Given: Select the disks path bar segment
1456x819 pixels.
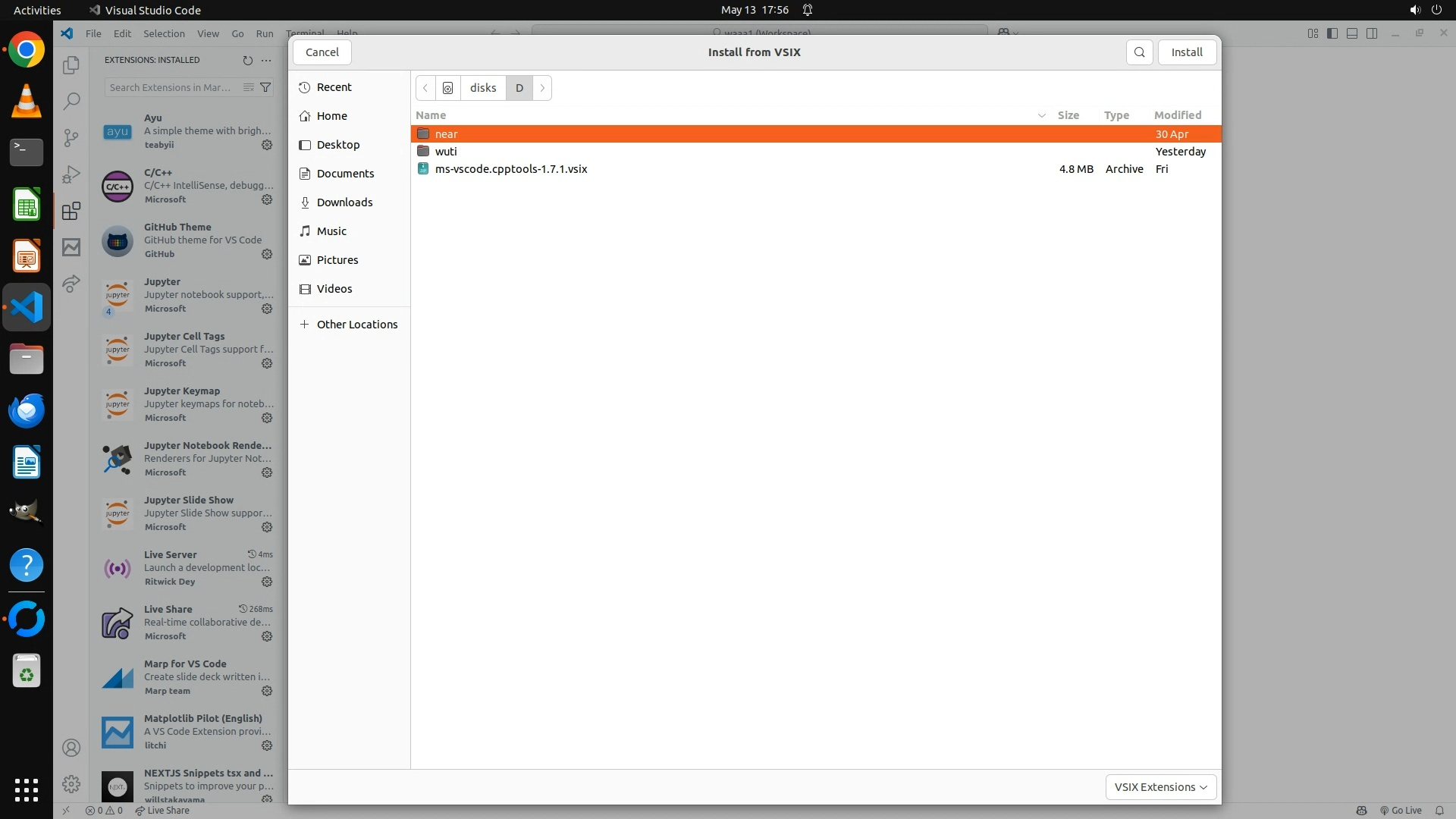Looking at the screenshot, I should 483,88.
